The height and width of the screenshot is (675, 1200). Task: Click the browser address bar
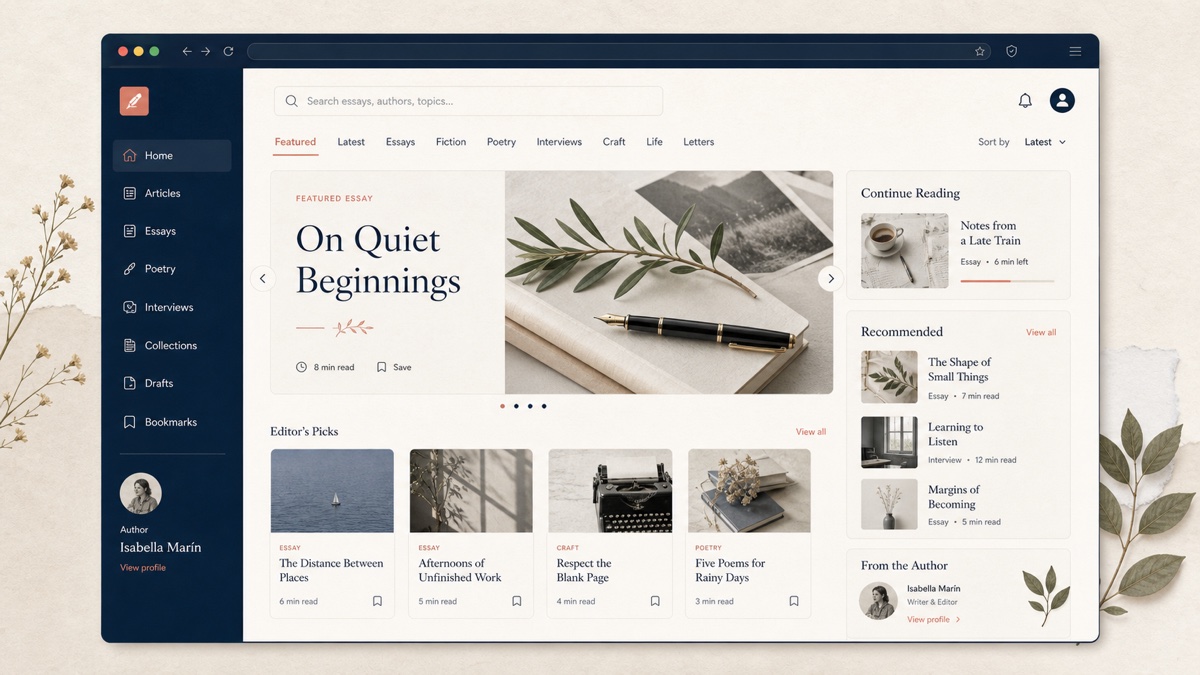(618, 51)
